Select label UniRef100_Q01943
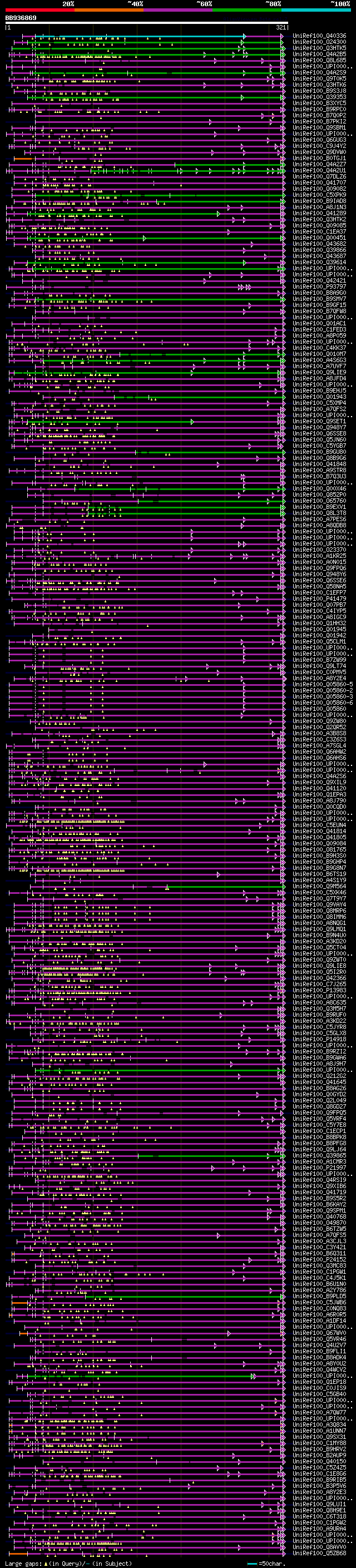356x1568 pixels. [319, 397]
